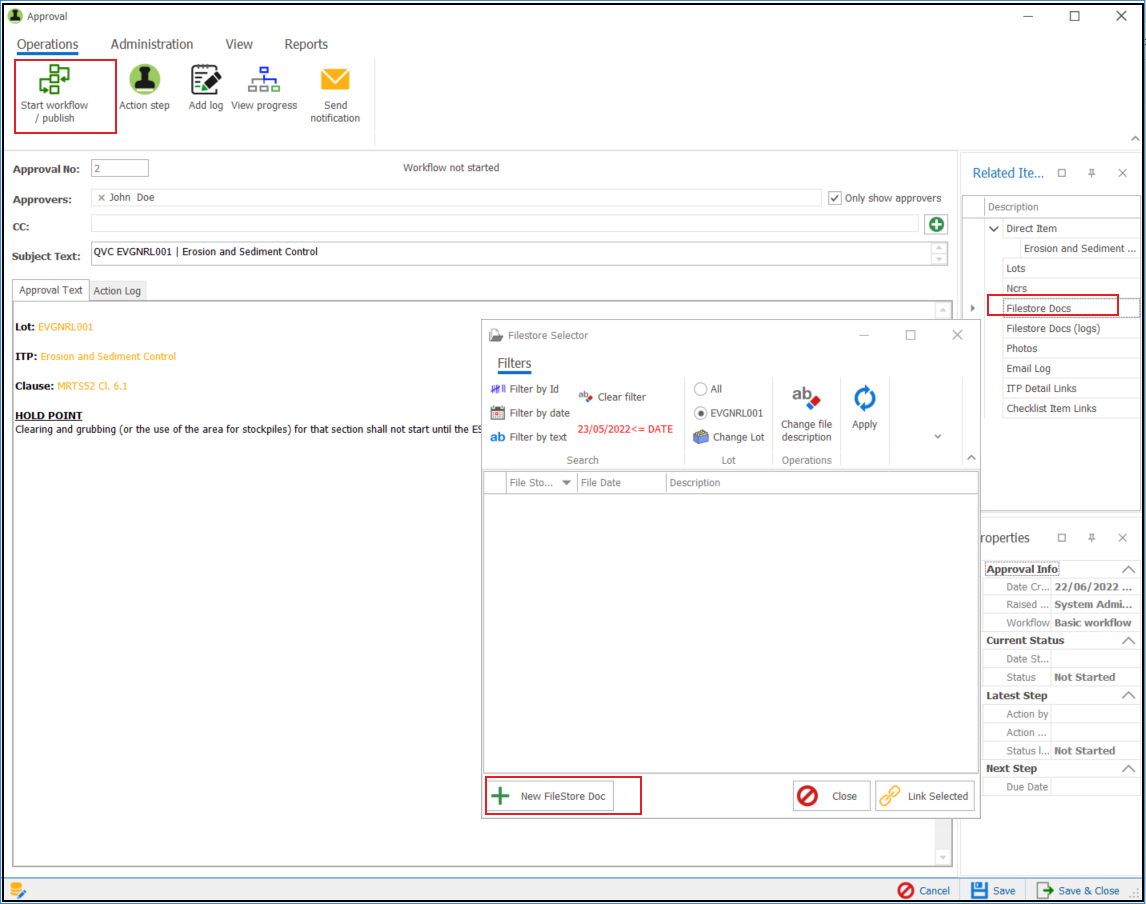
Task: Click the New FileStore Doc button
Action: click(x=550, y=796)
